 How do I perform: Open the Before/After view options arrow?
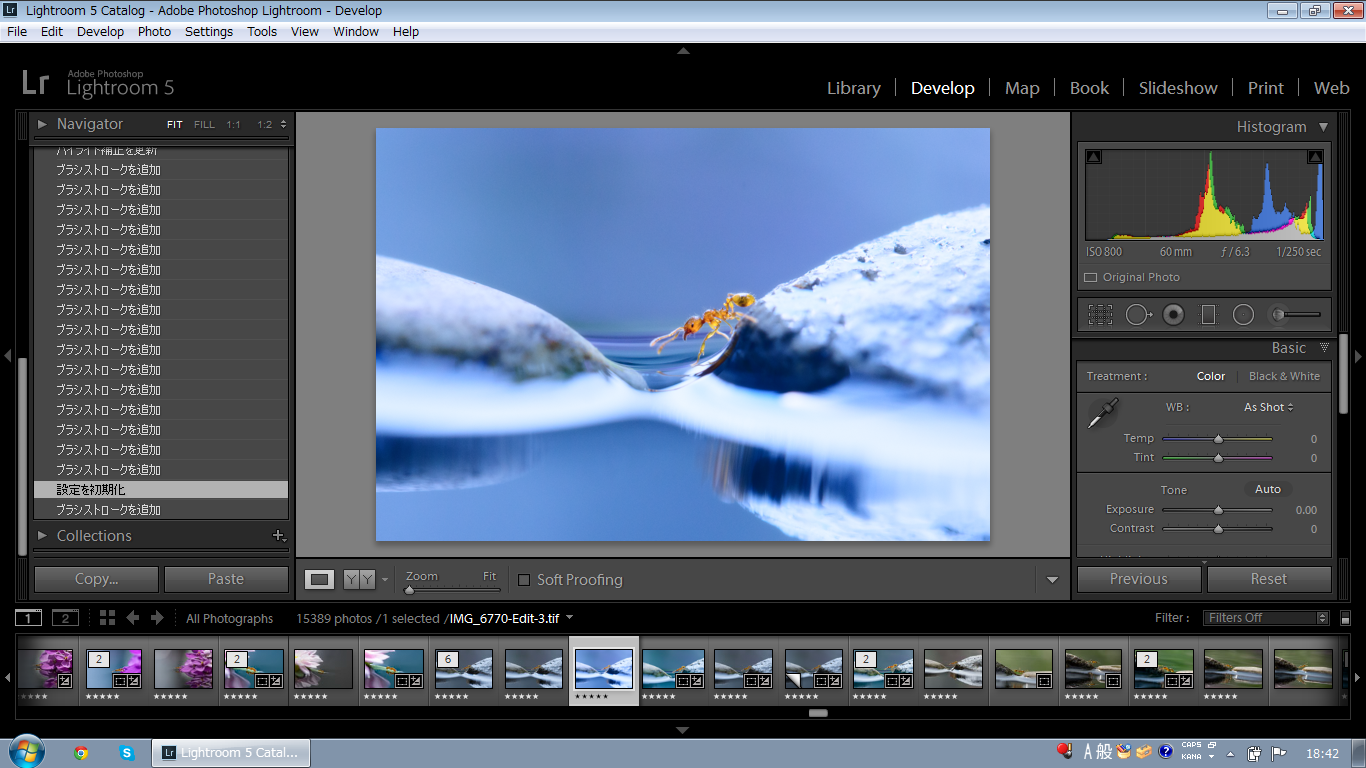385,580
